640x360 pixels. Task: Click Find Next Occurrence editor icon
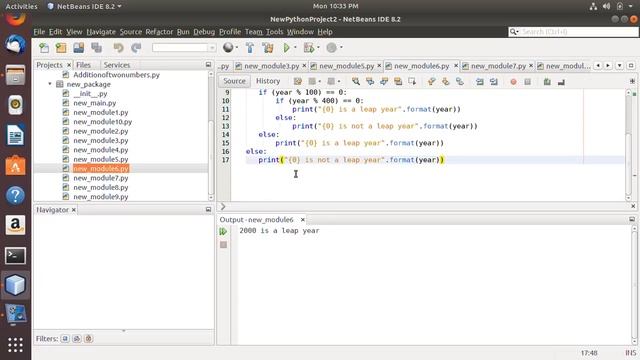[x=384, y=82]
